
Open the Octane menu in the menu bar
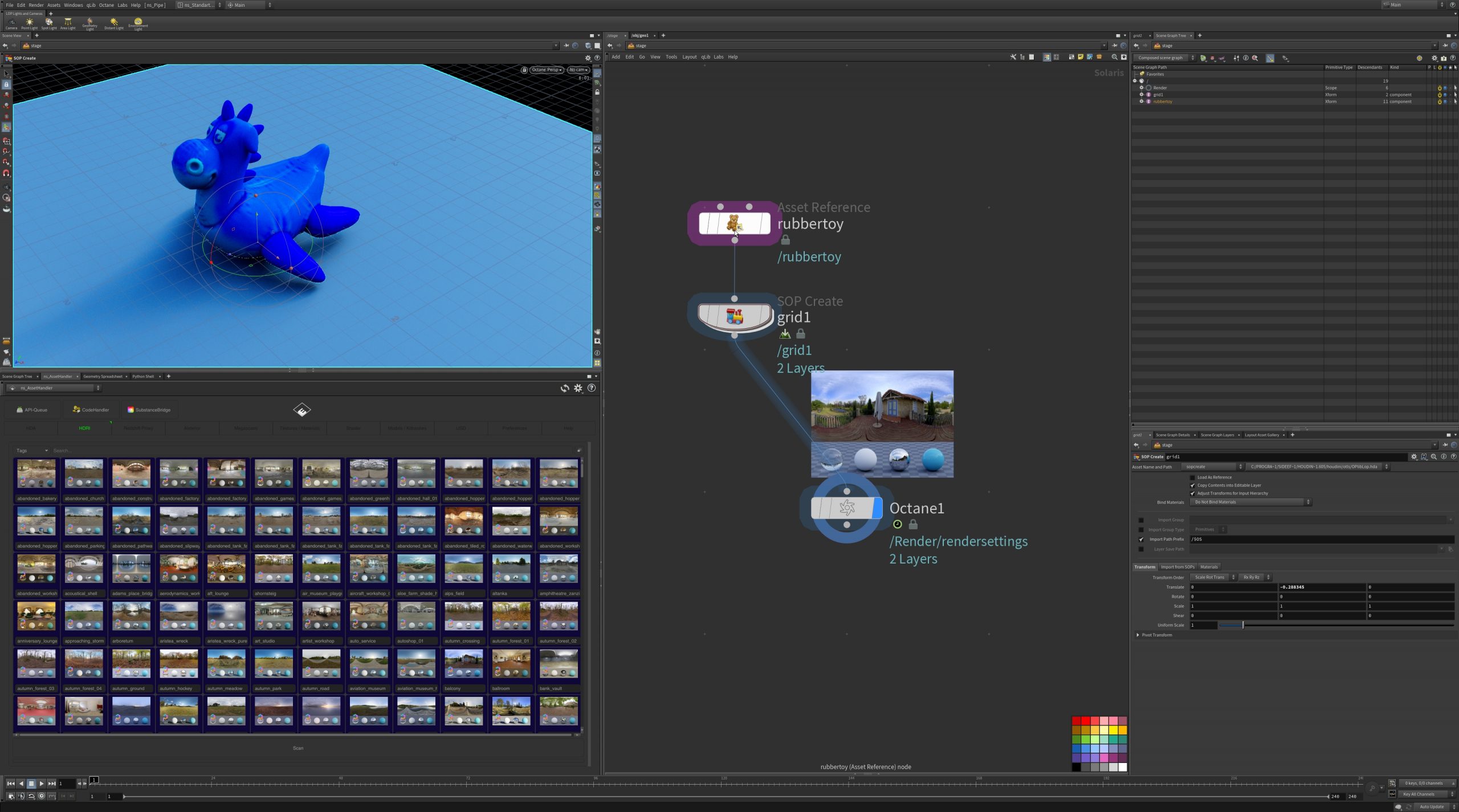pos(106,5)
